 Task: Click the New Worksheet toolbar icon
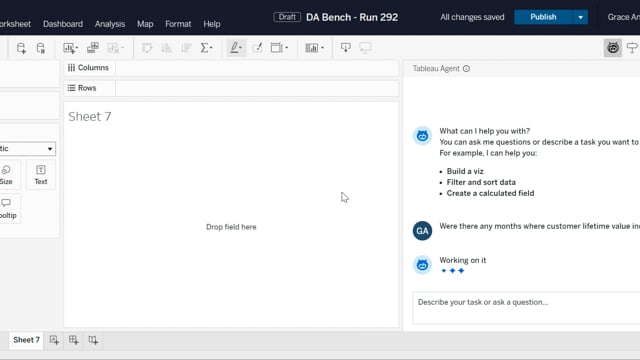(69, 48)
